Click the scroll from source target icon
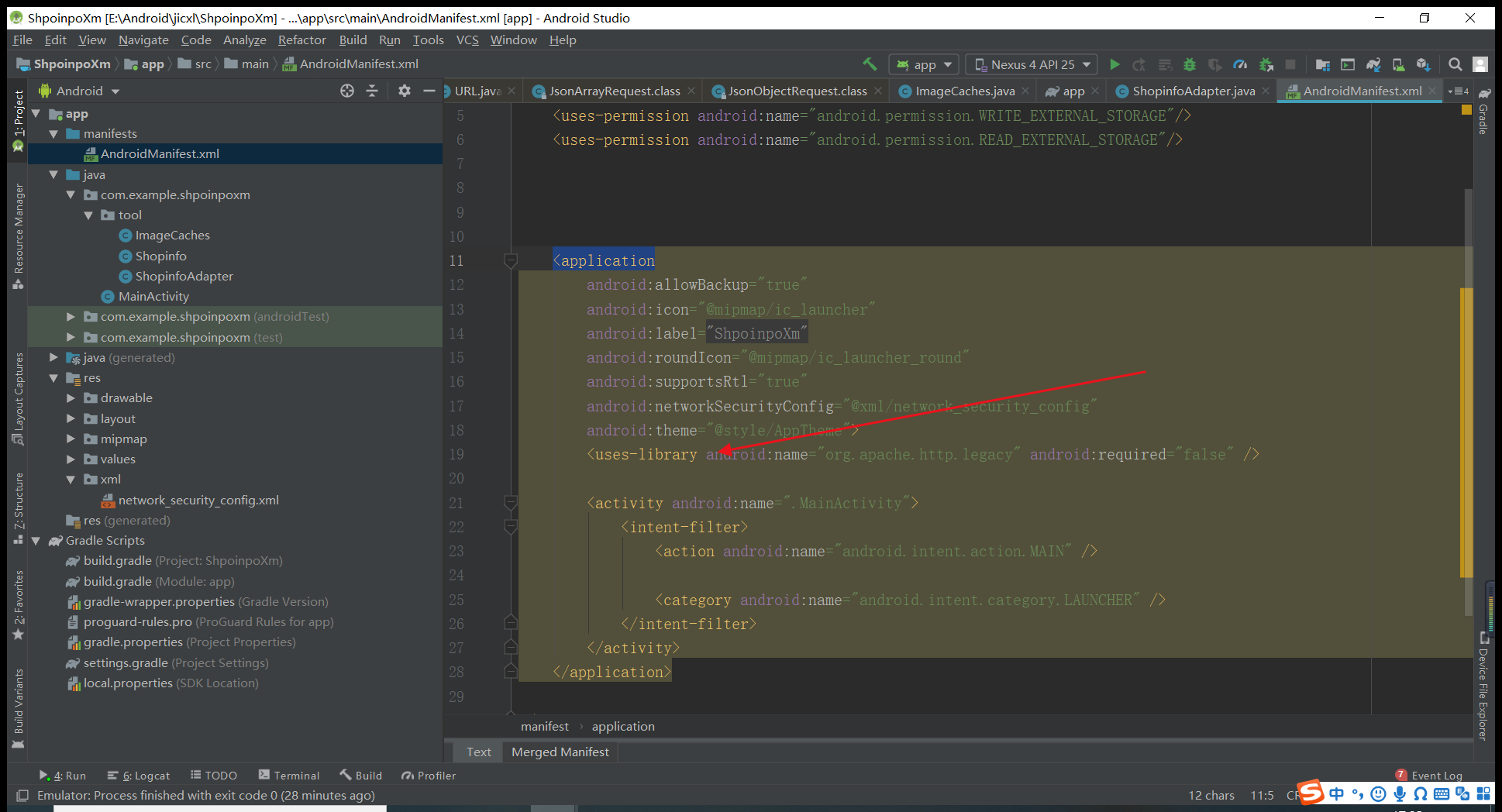 347,91
